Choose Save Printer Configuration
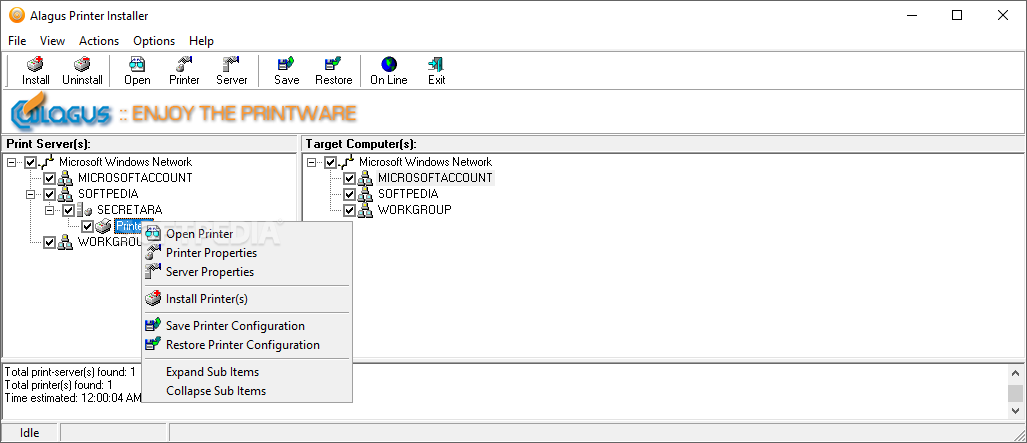 click(247, 326)
